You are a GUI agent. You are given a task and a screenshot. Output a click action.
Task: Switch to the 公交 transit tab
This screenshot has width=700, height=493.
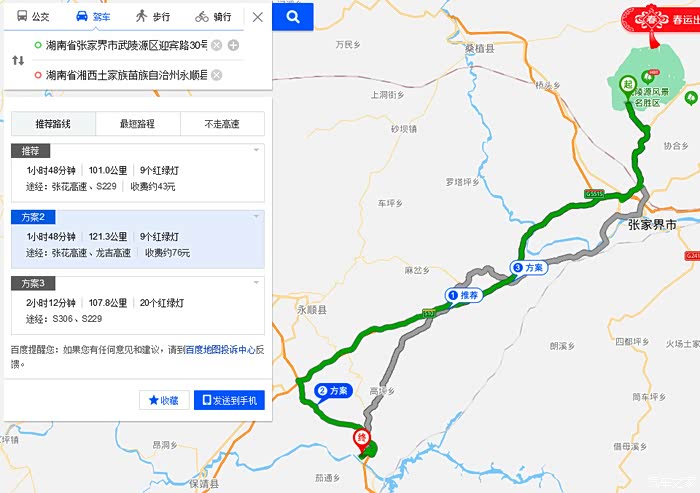coord(33,17)
